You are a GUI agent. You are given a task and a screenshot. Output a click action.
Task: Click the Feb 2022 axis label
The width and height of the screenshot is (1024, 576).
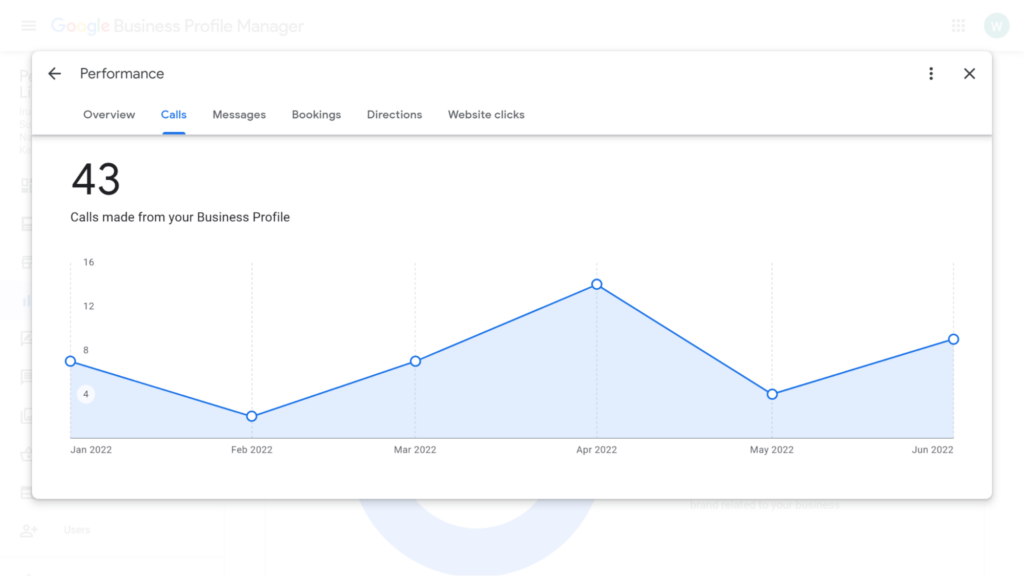251,449
